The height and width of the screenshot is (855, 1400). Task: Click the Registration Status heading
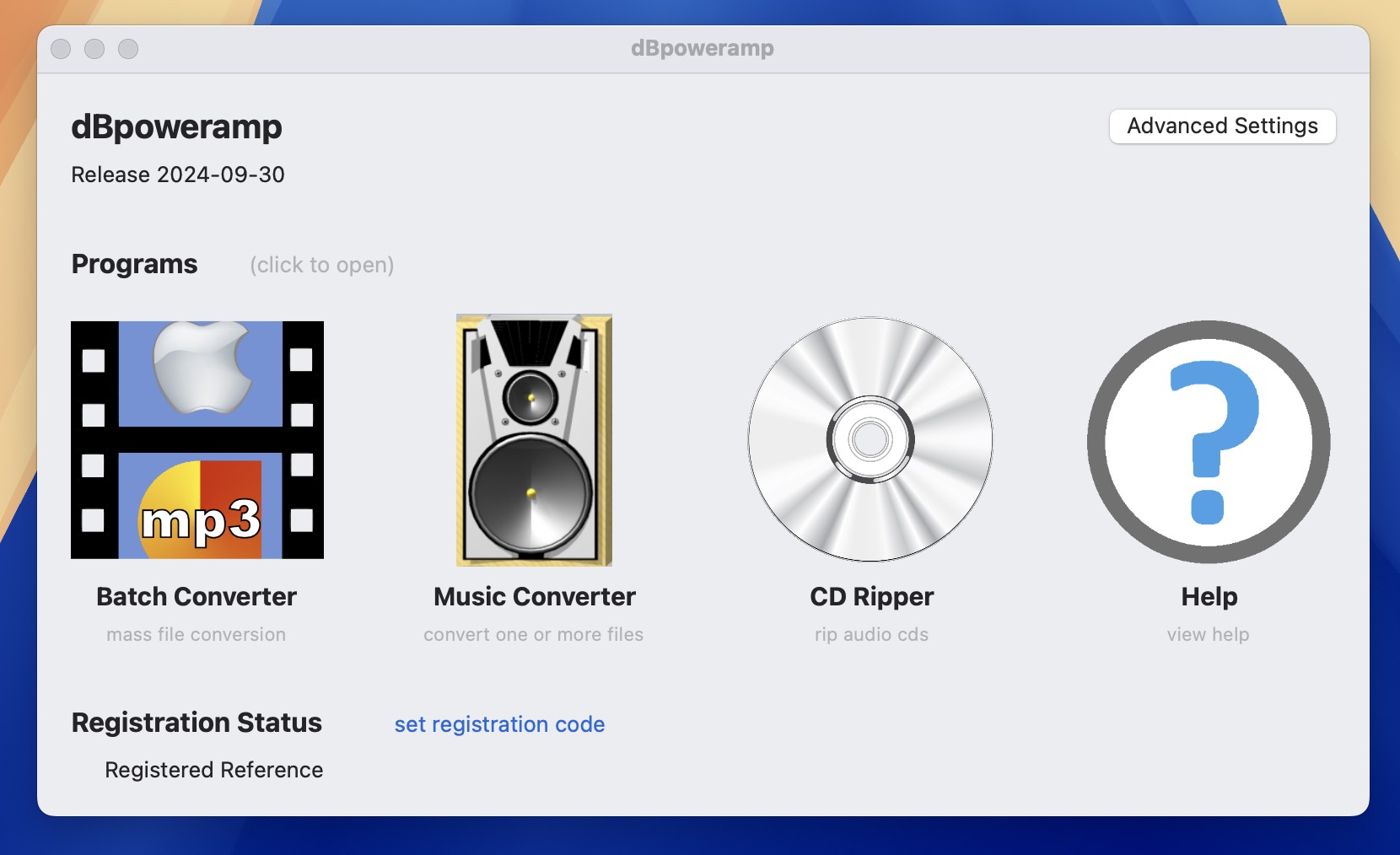(x=197, y=723)
